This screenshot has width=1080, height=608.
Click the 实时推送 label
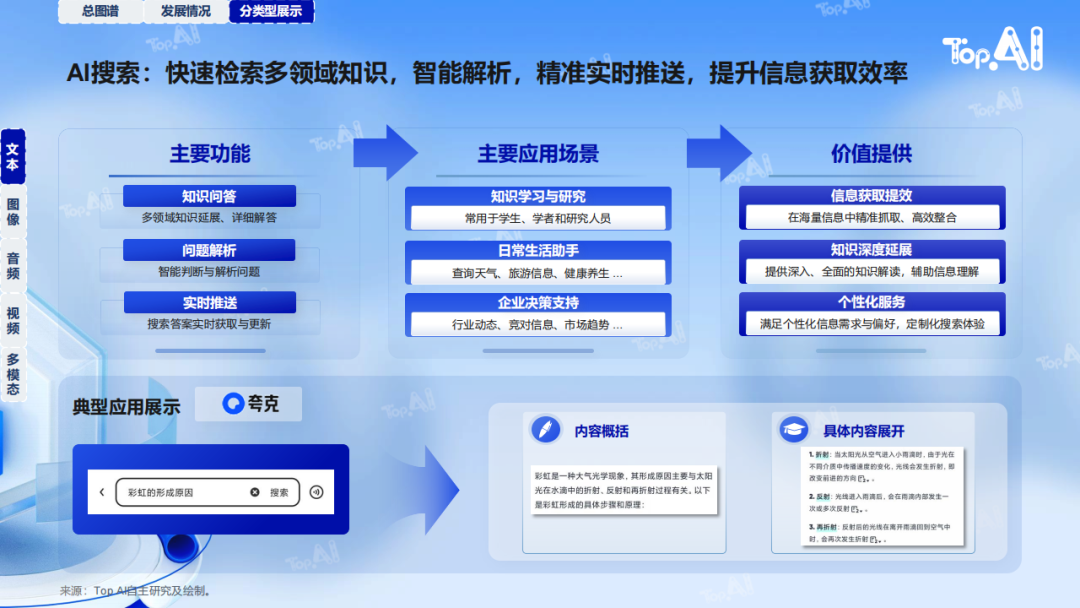[209, 302]
